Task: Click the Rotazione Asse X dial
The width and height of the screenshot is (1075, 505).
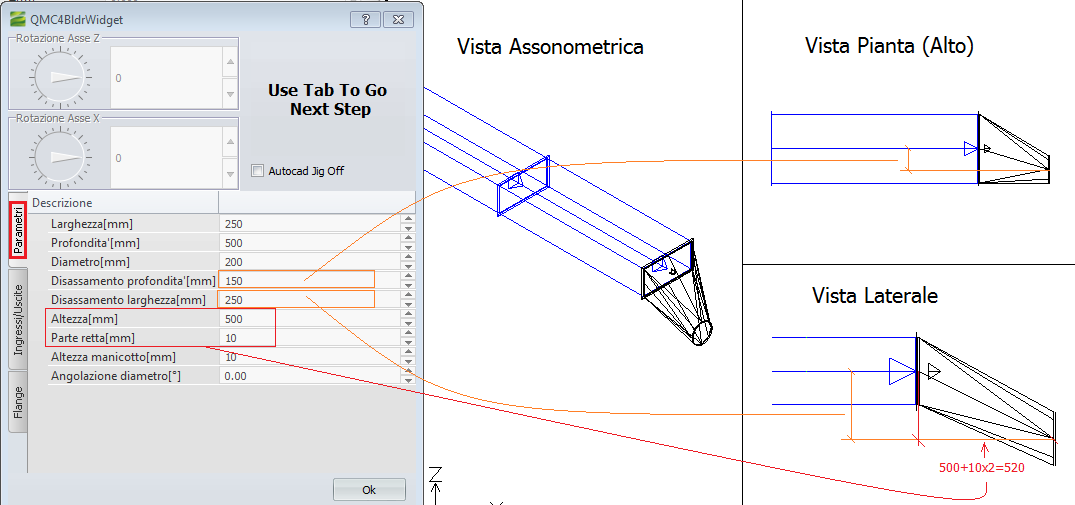Action: (x=53, y=157)
